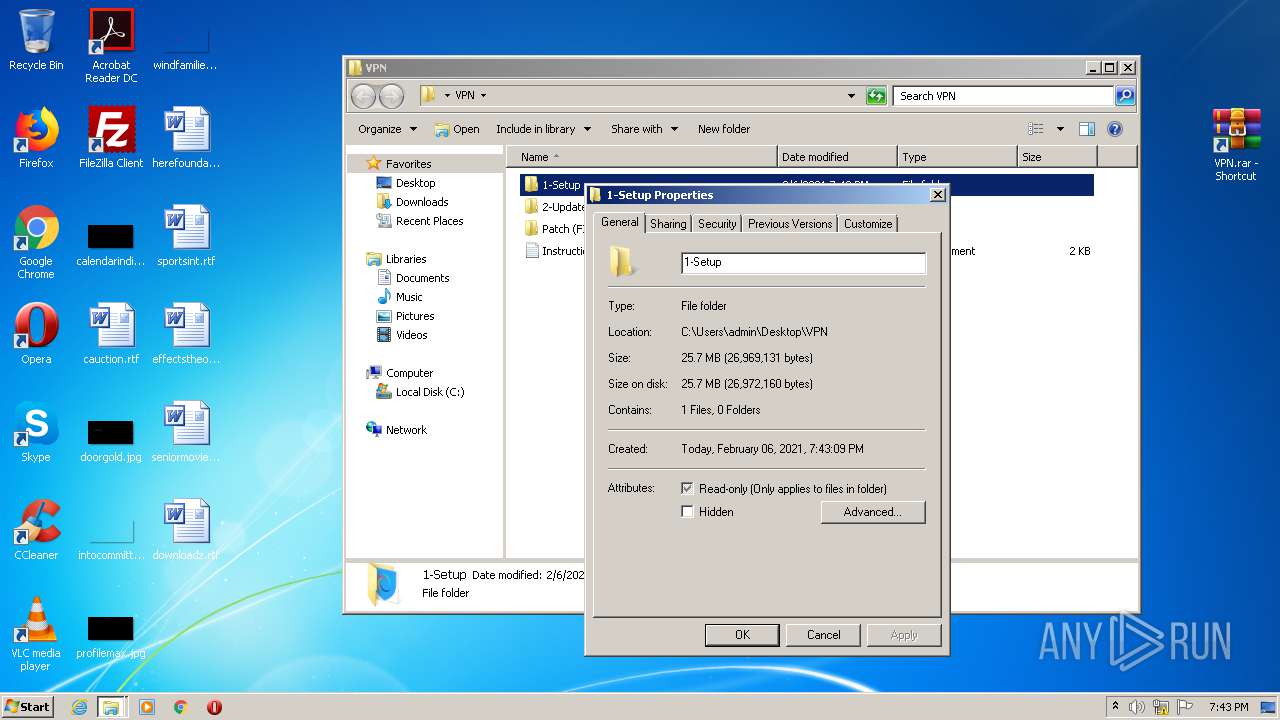The image size is (1280, 720).
Task: Click the refresh button in address bar
Action: [x=876, y=96]
